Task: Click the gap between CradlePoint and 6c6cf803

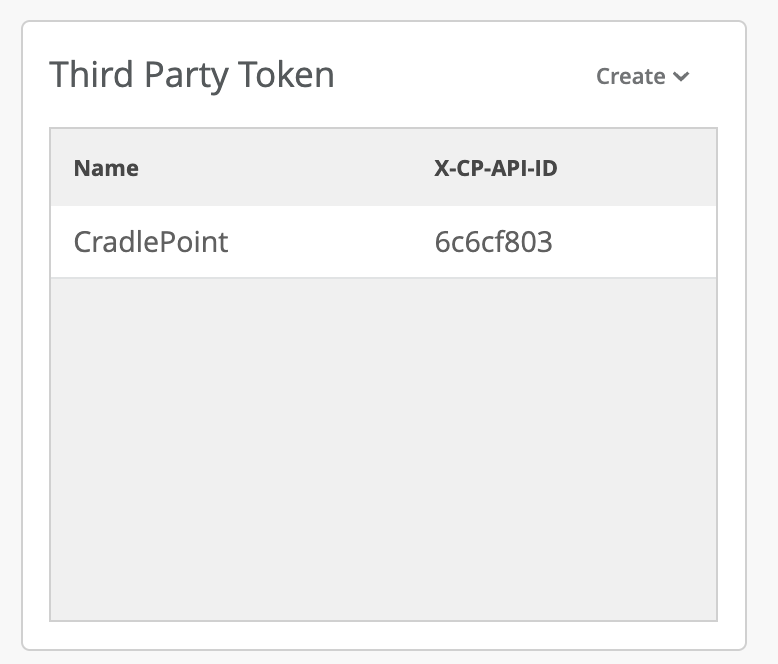Action: pyautogui.click(x=330, y=242)
